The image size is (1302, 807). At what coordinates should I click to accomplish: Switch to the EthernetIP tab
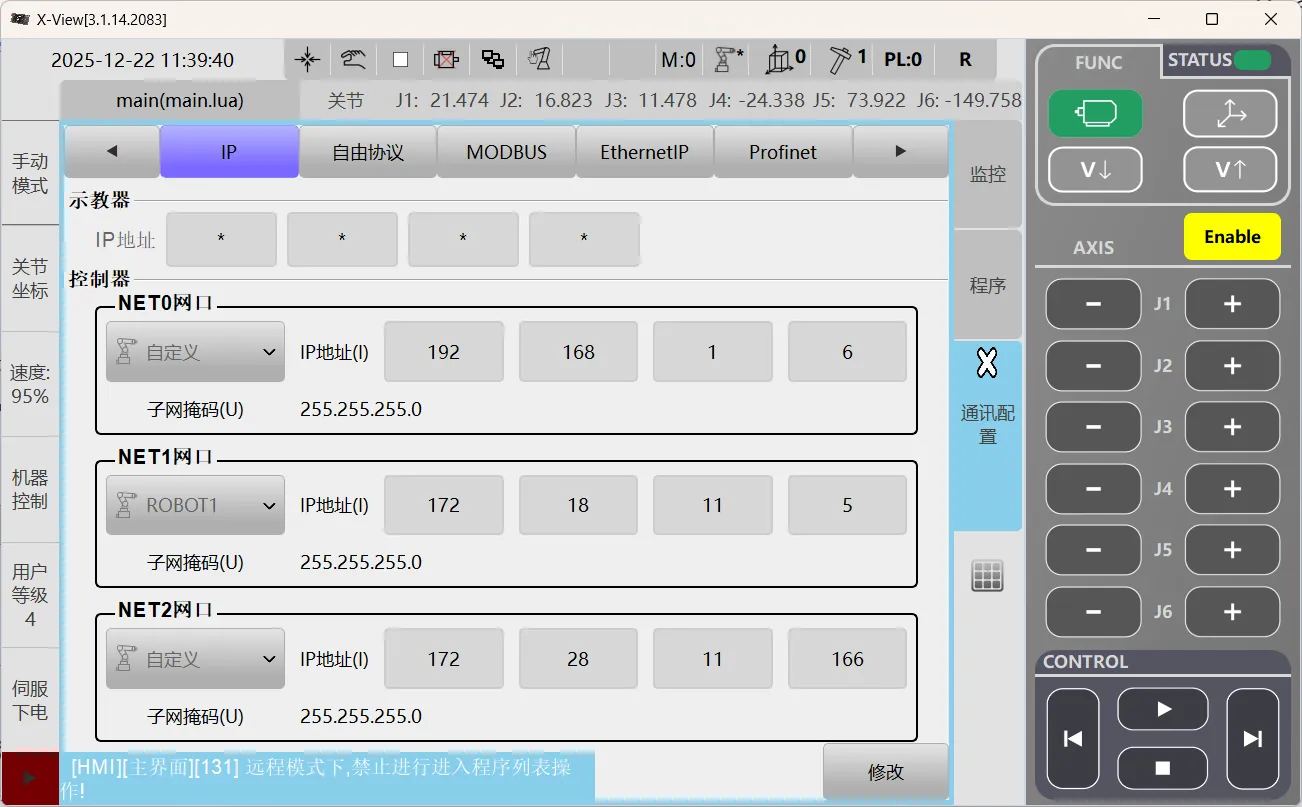[x=645, y=152]
